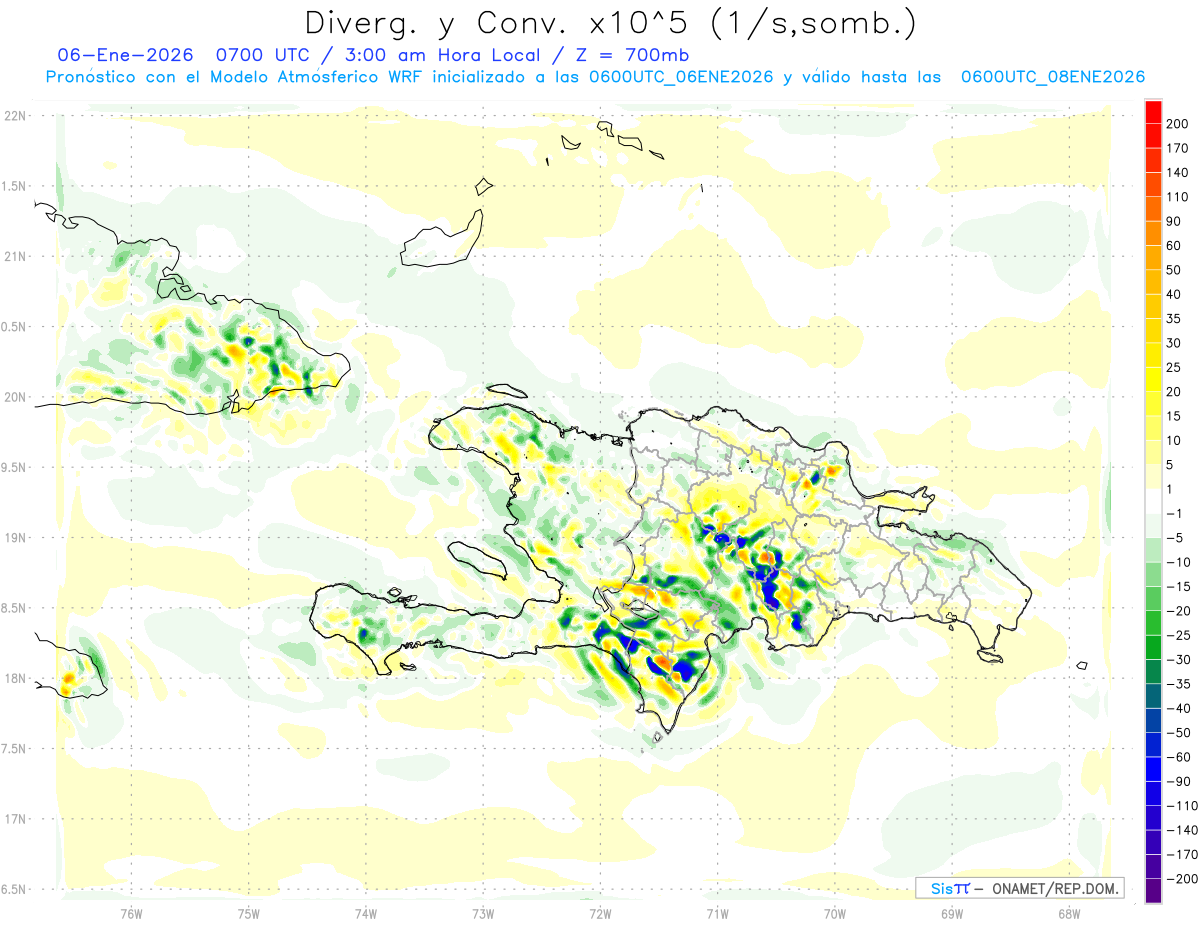
Task: Click the negative '-200' color scale value
Action: click(x=1184, y=878)
